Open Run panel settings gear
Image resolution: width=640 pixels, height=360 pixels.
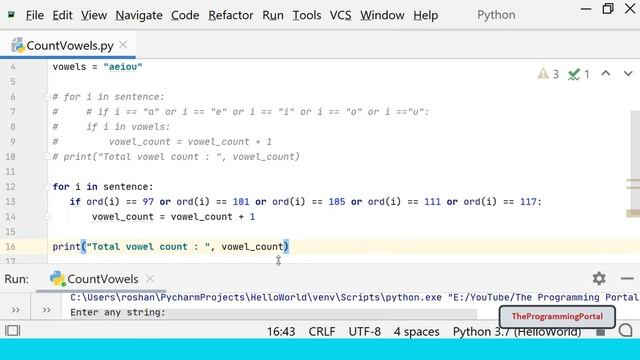599,278
